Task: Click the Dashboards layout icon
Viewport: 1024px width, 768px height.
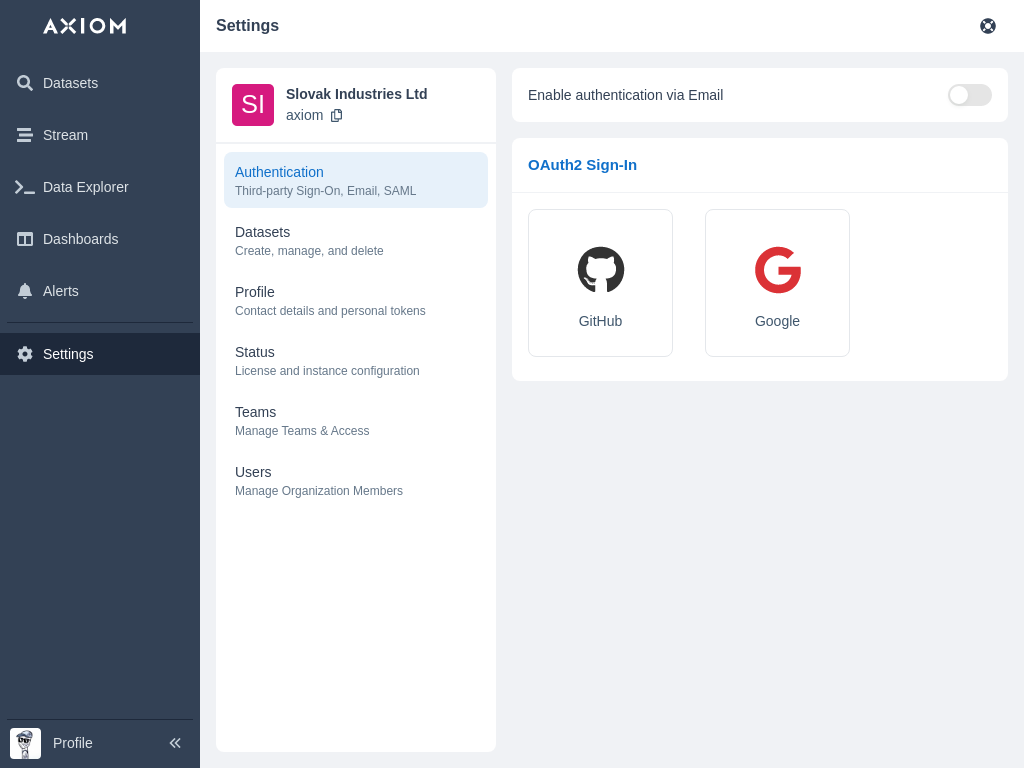Action: coord(25,239)
